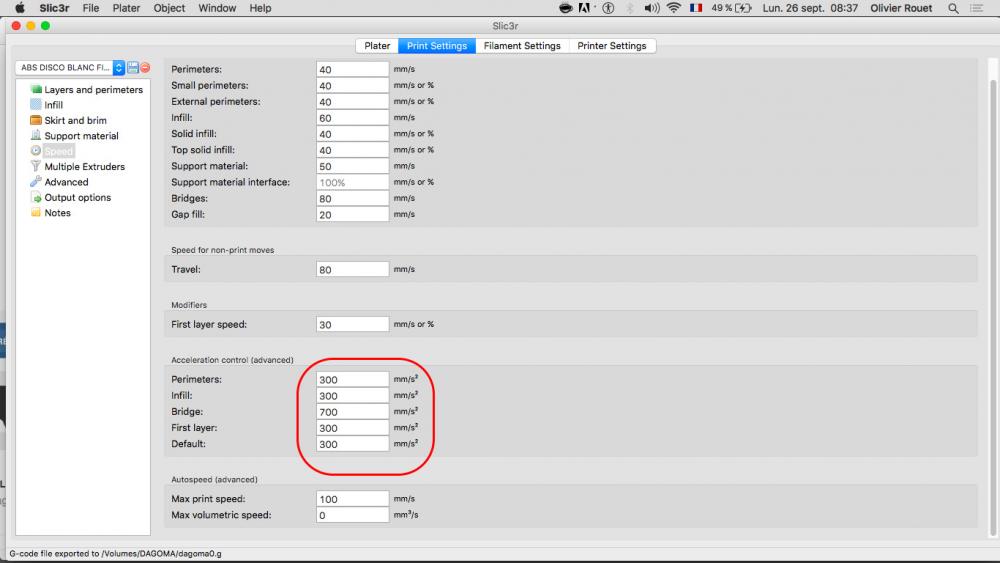Viewport: 1000px width, 563px height.
Task: Edit the Max print speed field
Action: 352,499
